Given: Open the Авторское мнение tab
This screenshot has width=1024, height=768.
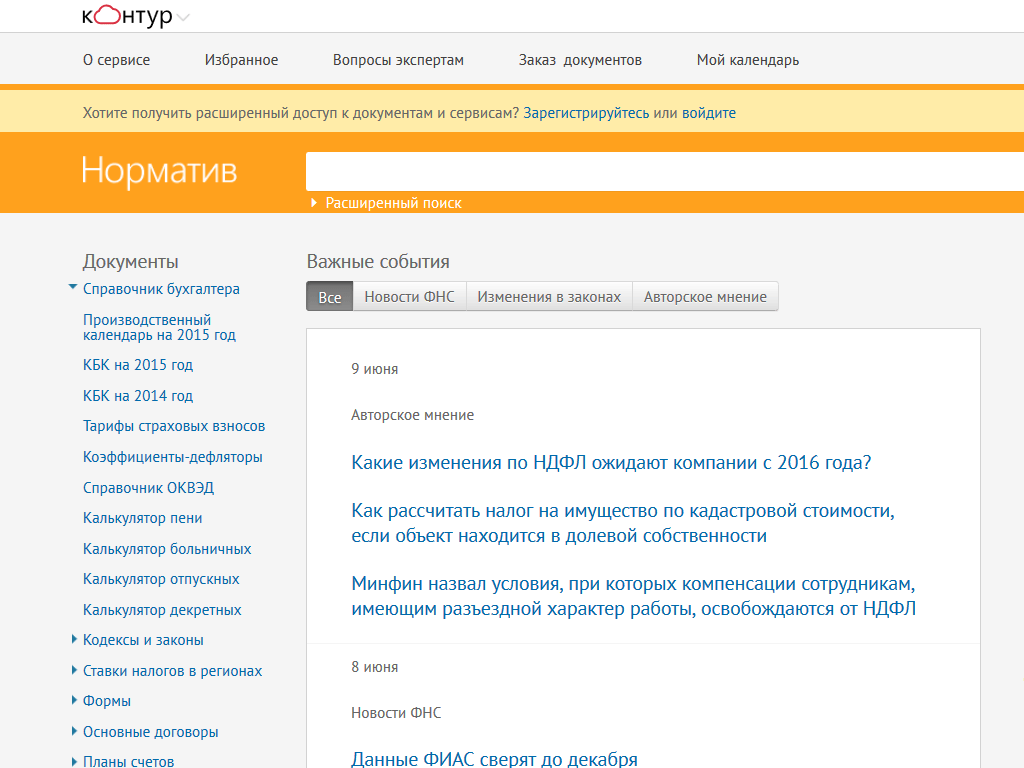Looking at the screenshot, I should [705, 296].
